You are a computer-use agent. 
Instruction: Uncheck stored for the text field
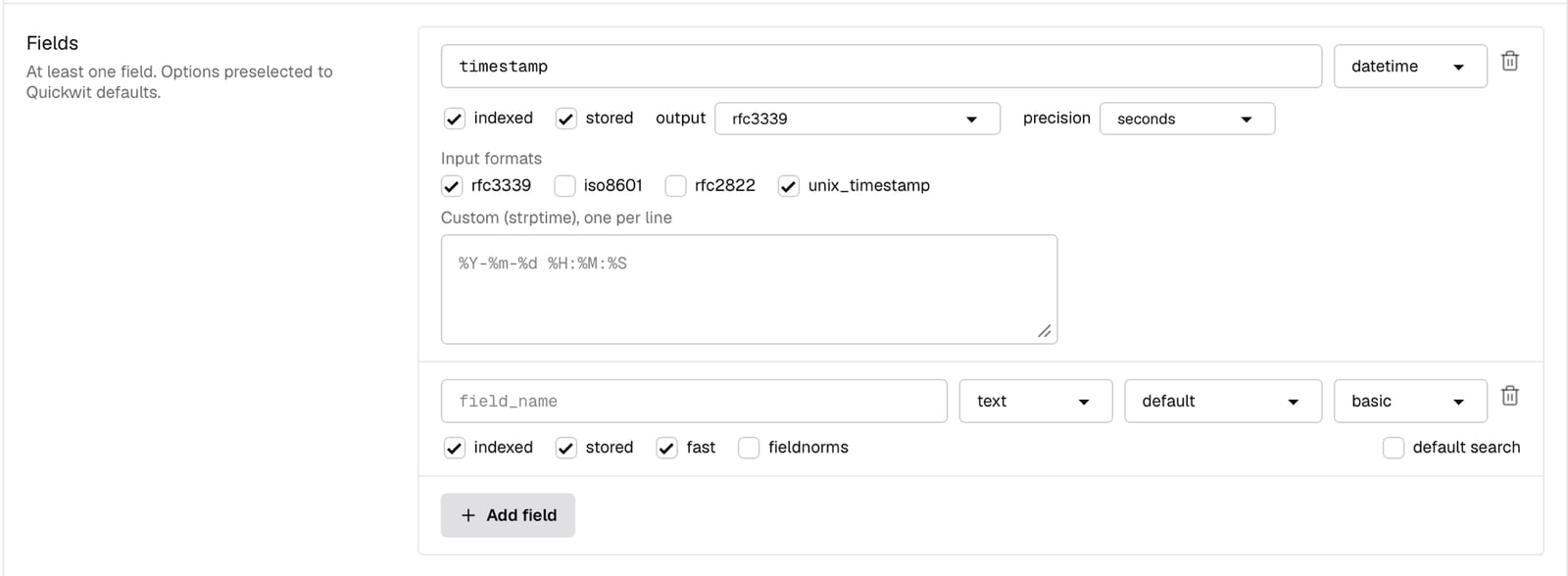565,448
